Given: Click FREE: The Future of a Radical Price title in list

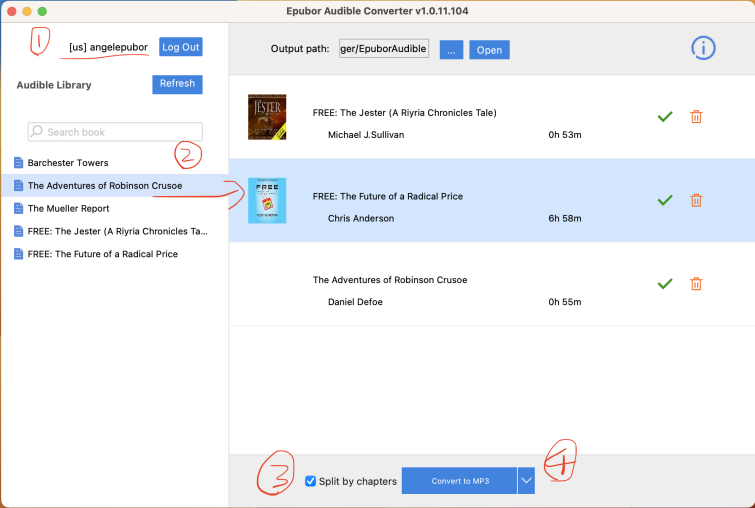Looking at the screenshot, I should coord(388,196).
